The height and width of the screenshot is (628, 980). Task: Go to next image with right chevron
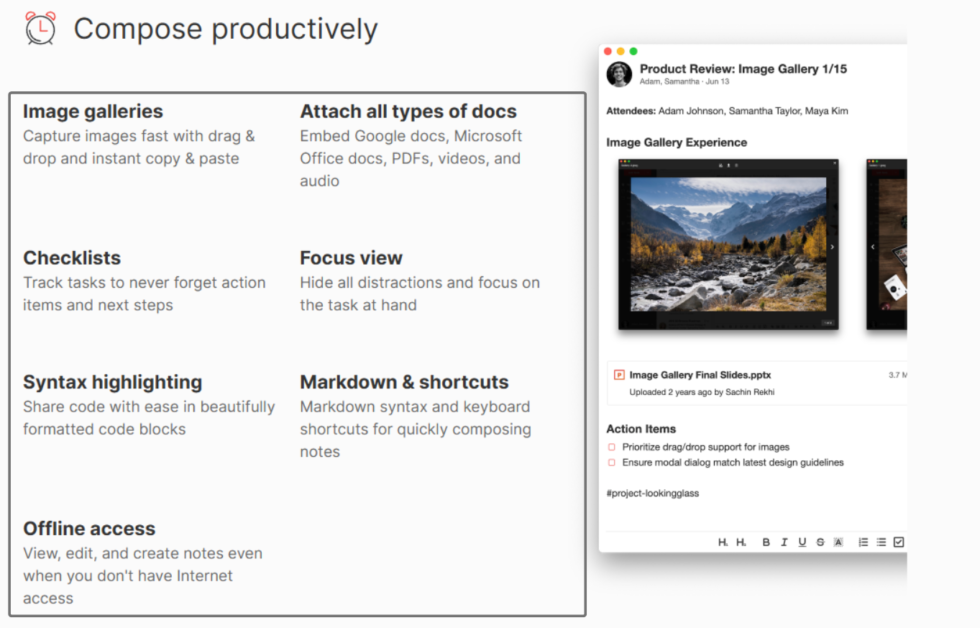tap(832, 246)
